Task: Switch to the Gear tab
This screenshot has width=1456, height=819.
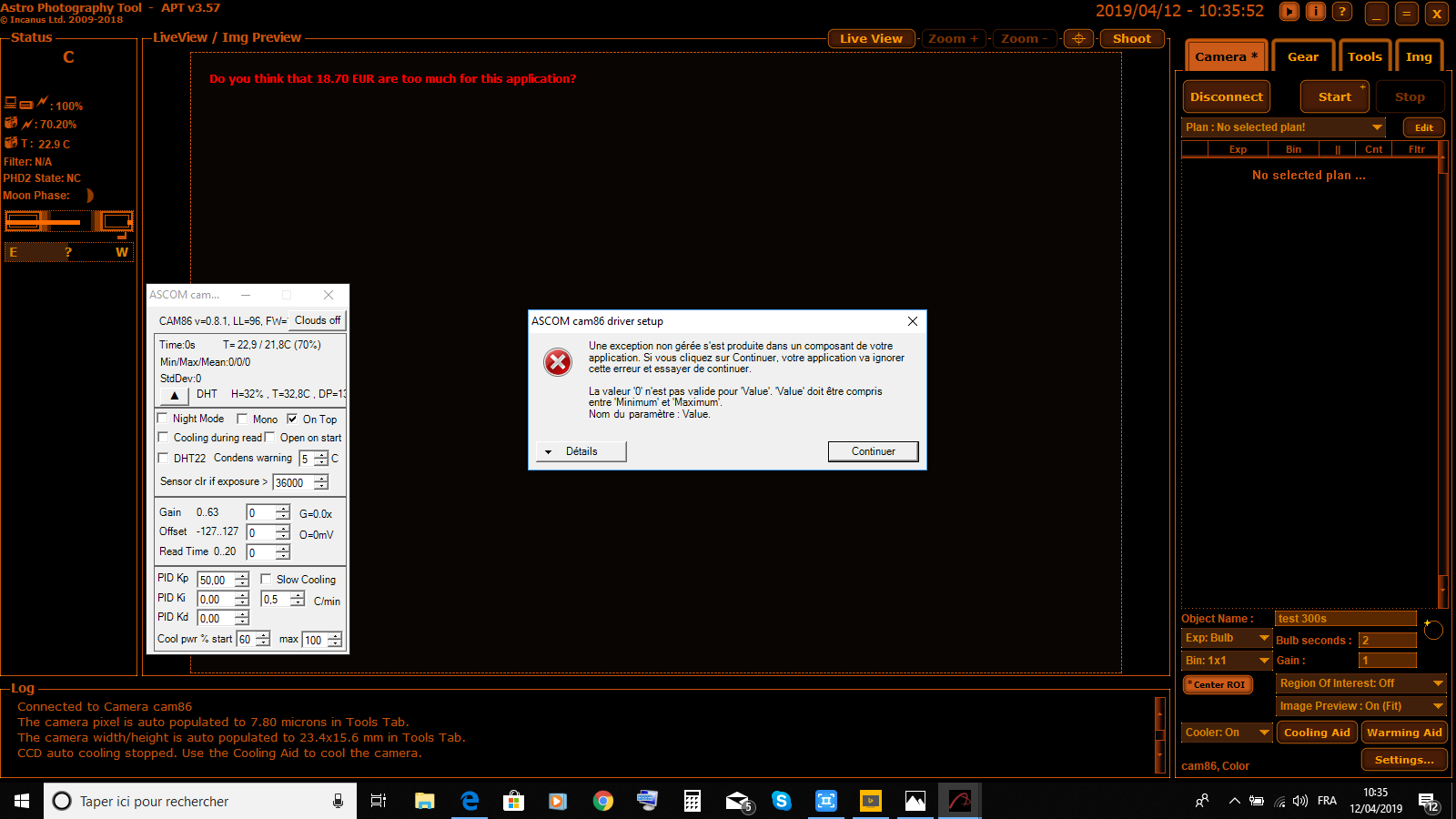Action: tap(1303, 56)
